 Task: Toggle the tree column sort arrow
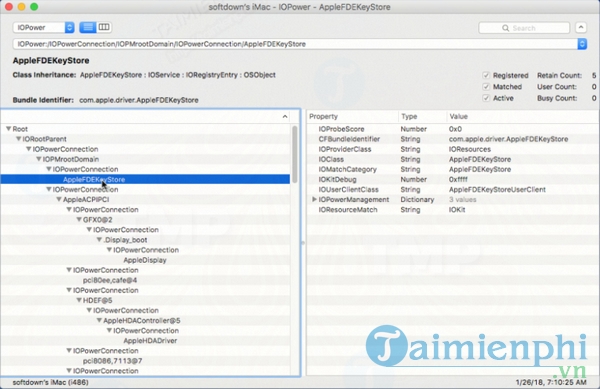pyautogui.click(x=285, y=116)
